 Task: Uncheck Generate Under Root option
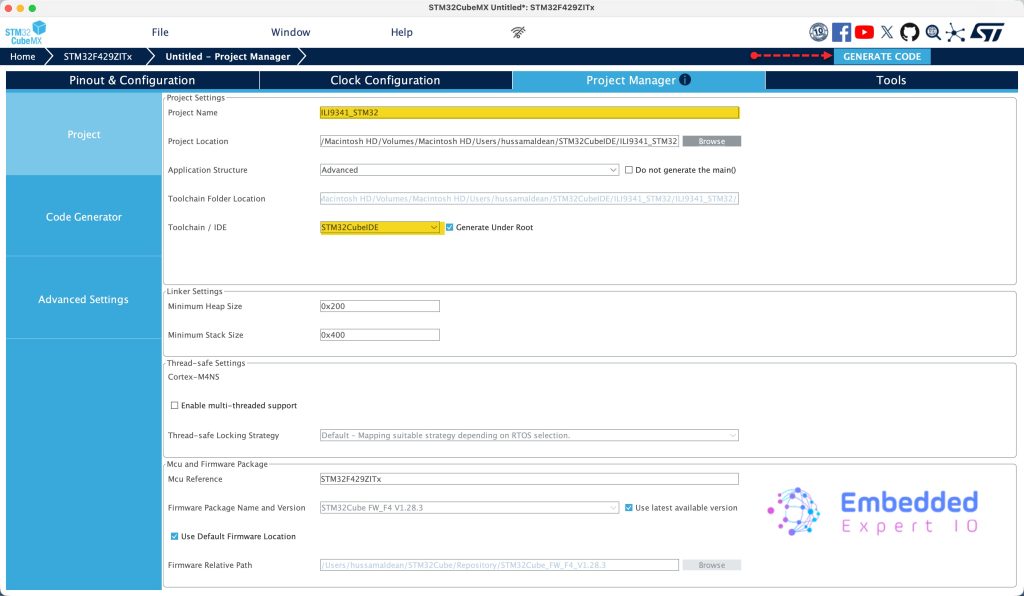450,227
